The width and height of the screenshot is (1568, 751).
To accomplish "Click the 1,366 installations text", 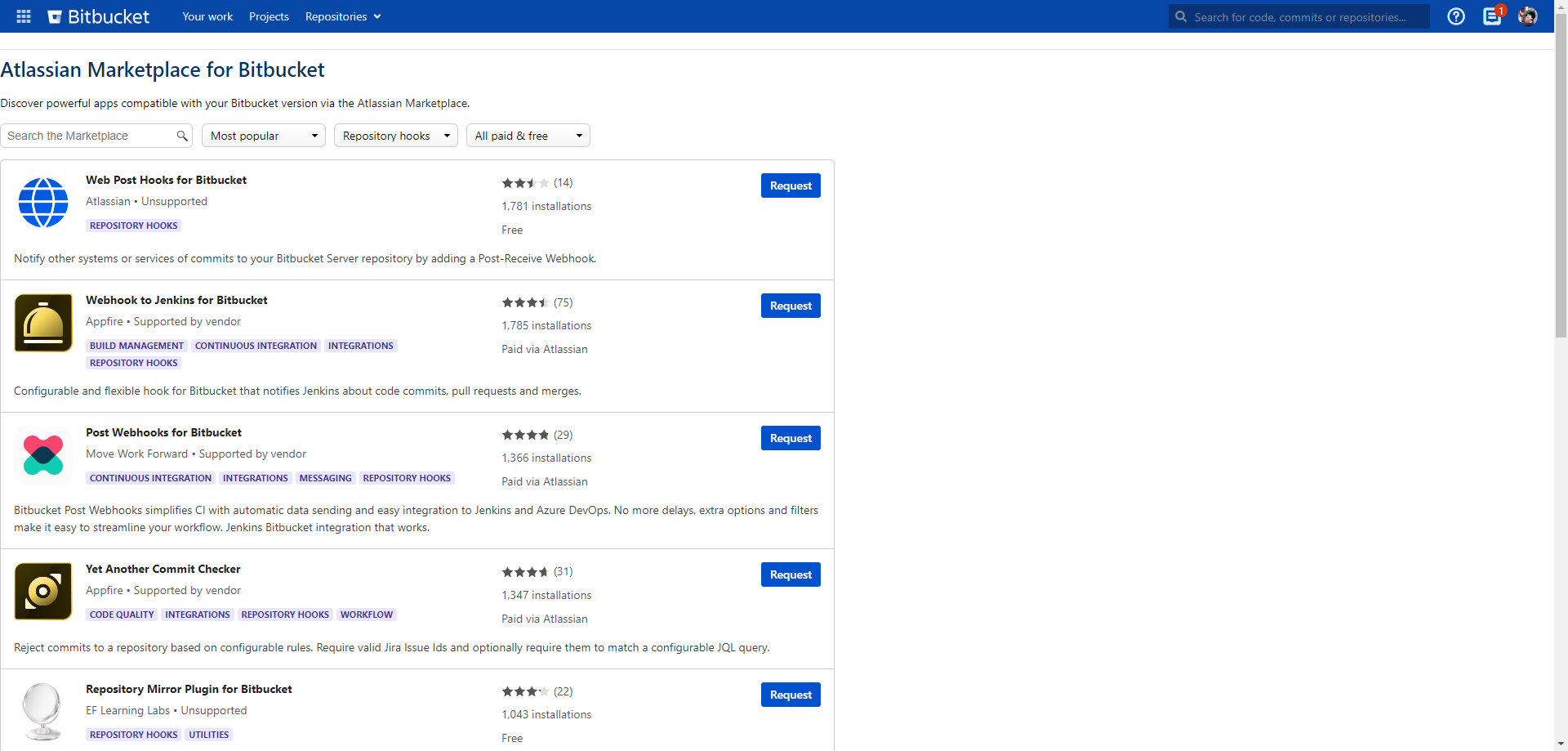I will click(x=546, y=458).
